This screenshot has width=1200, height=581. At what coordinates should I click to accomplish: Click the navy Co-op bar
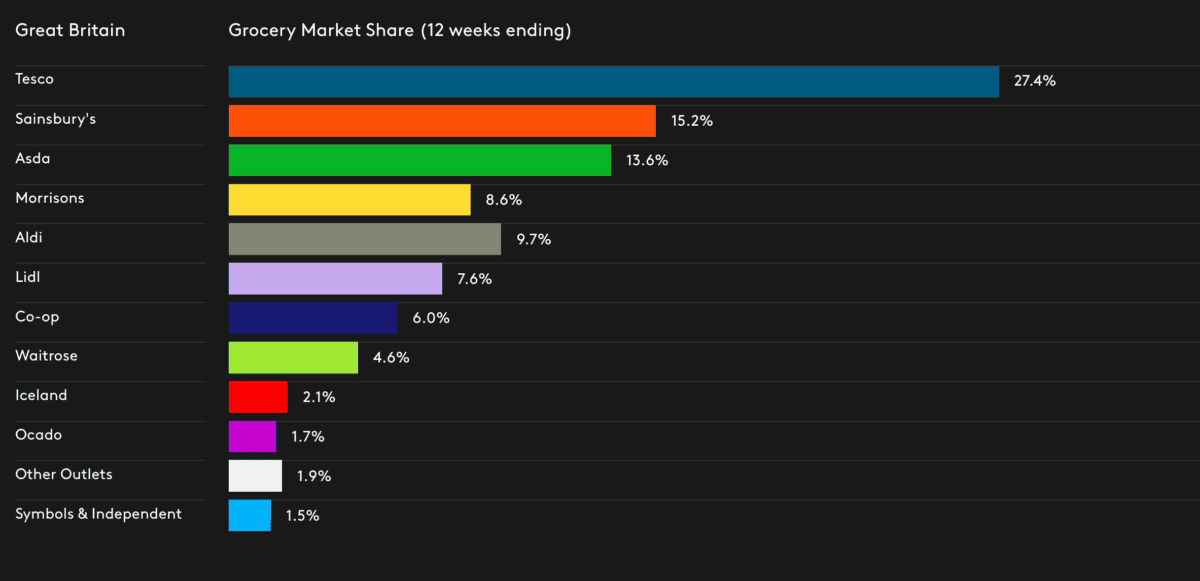(x=312, y=318)
